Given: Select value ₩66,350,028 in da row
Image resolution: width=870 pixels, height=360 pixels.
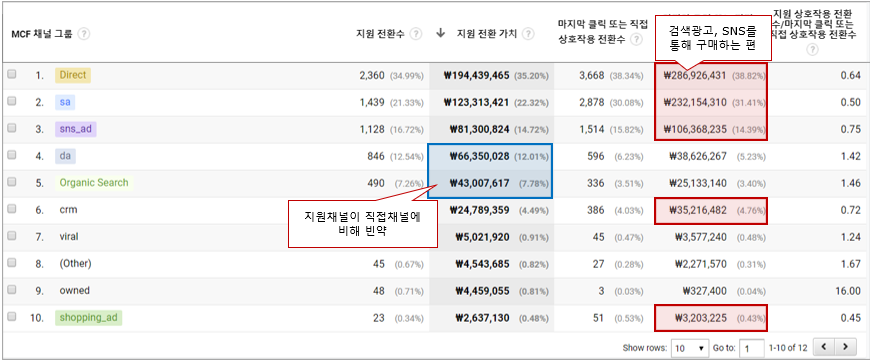Looking at the screenshot, I should click(479, 156).
